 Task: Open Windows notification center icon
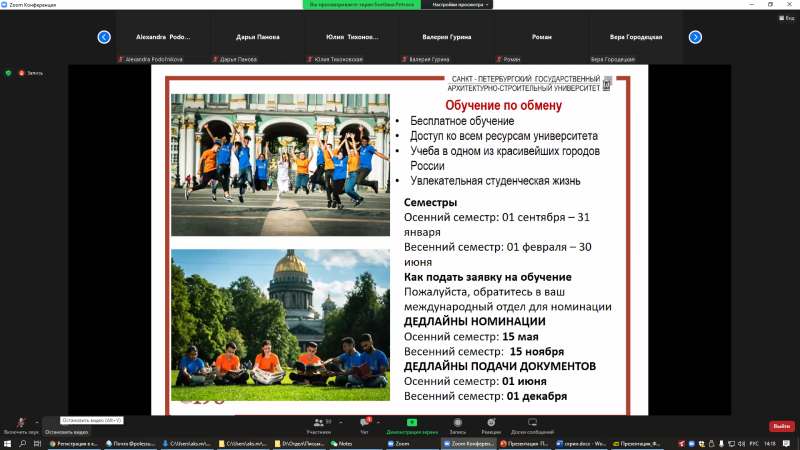pos(786,444)
